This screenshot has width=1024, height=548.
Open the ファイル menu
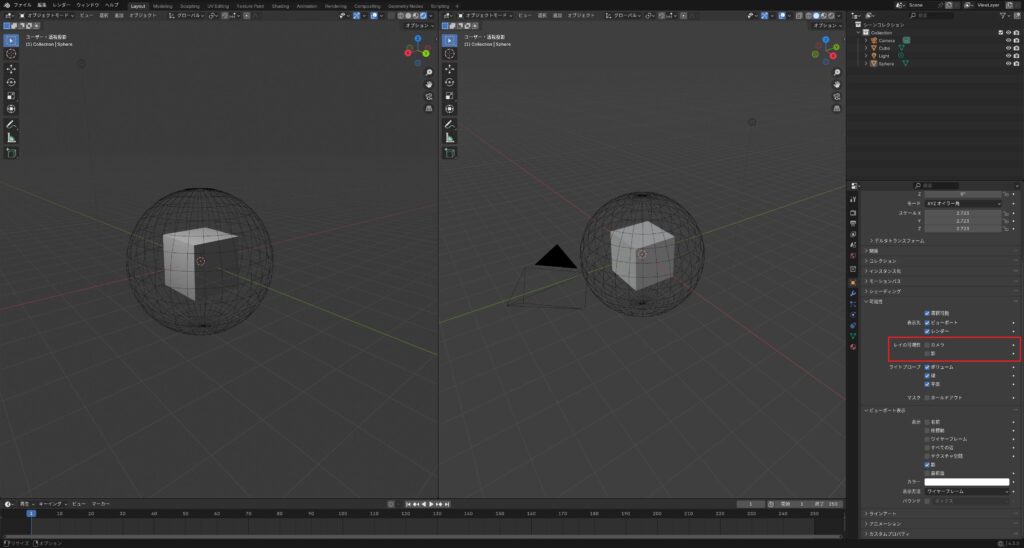pyautogui.click(x=23, y=5)
